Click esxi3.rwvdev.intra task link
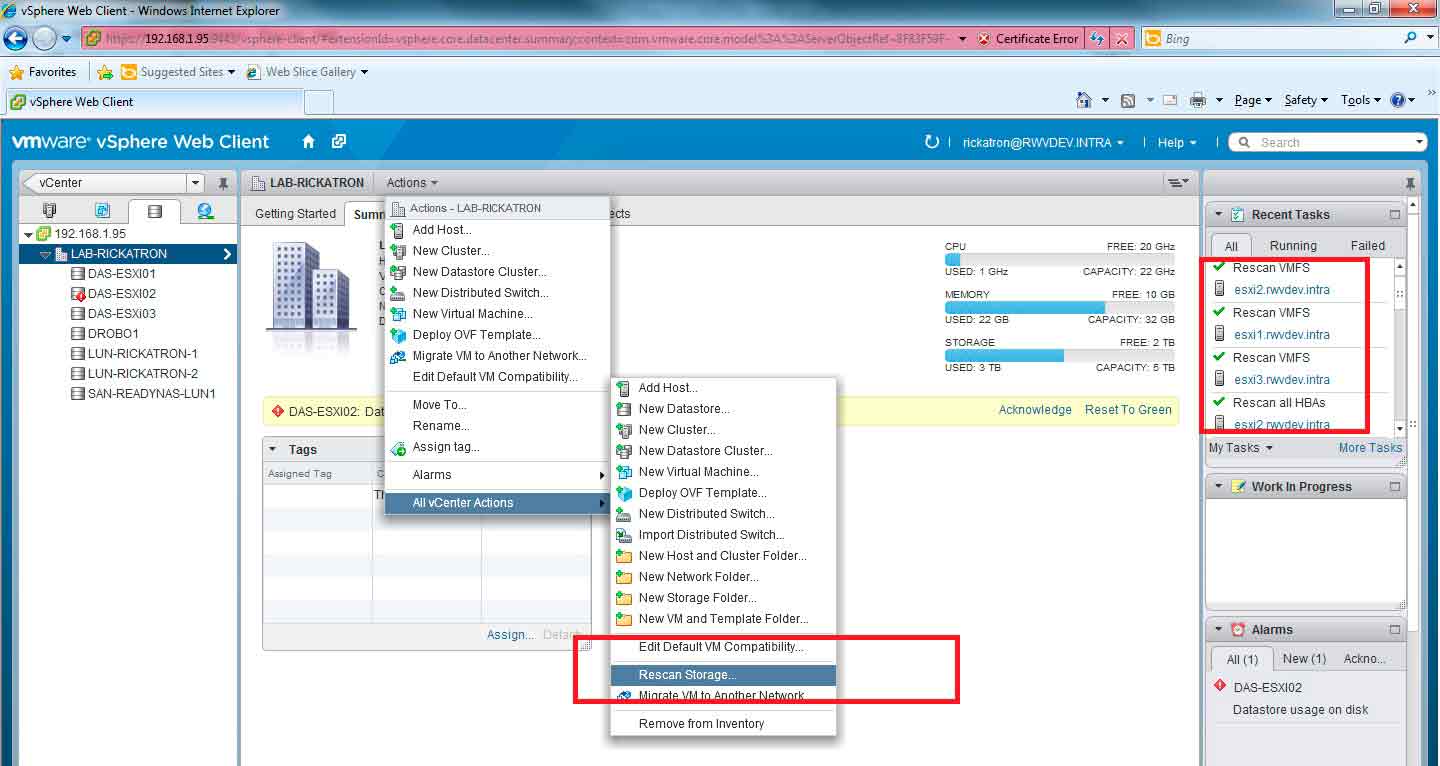1440x766 pixels. (1281, 380)
